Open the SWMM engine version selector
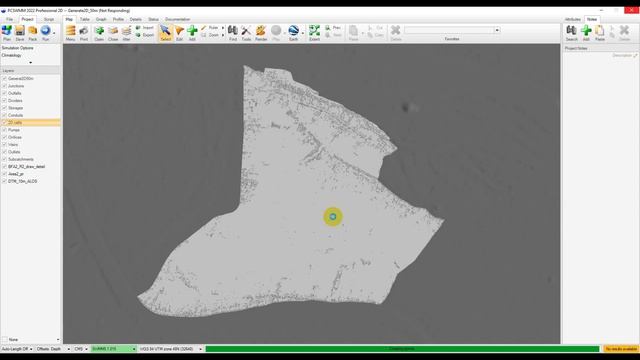 point(113,349)
